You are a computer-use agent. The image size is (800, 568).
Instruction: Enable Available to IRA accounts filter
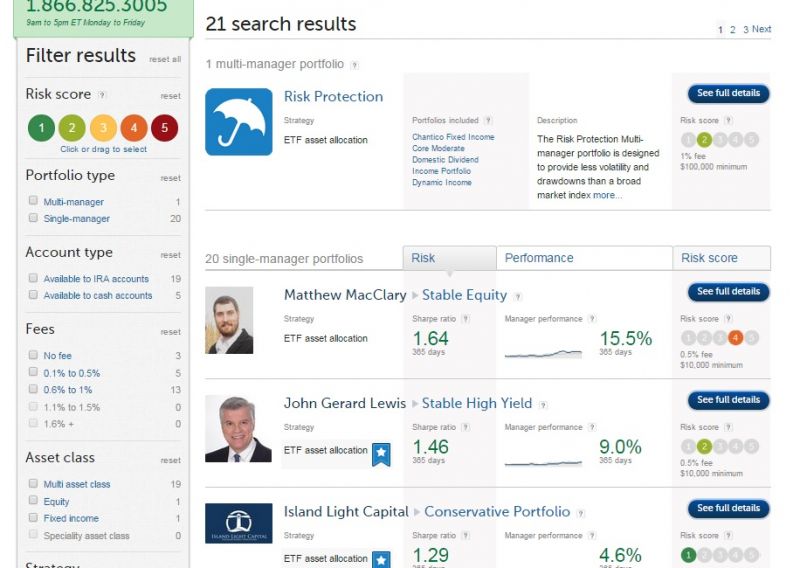33,278
